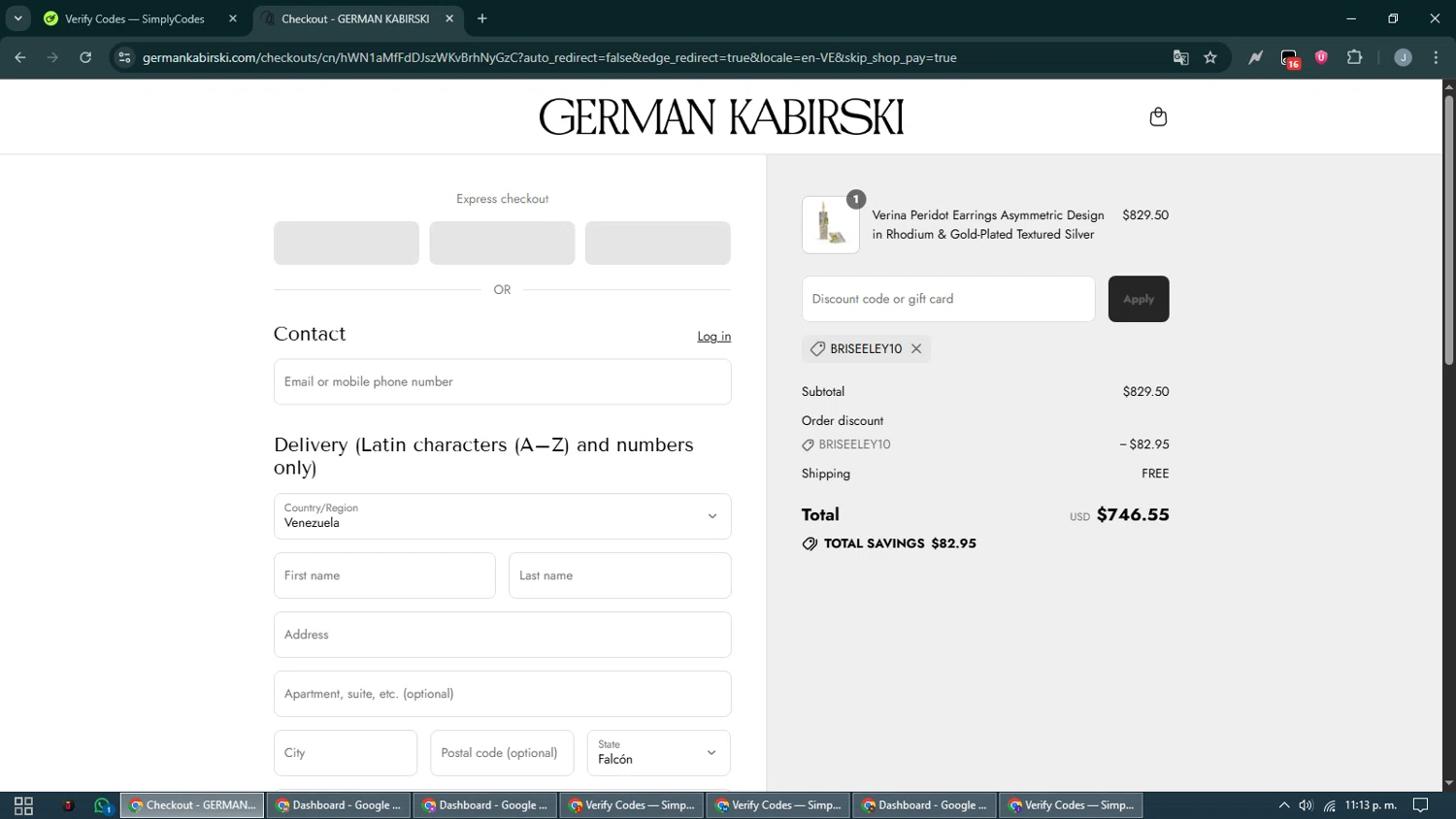Open a new browser tab
Image resolution: width=1456 pixels, height=819 pixels.
(x=482, y=18)
